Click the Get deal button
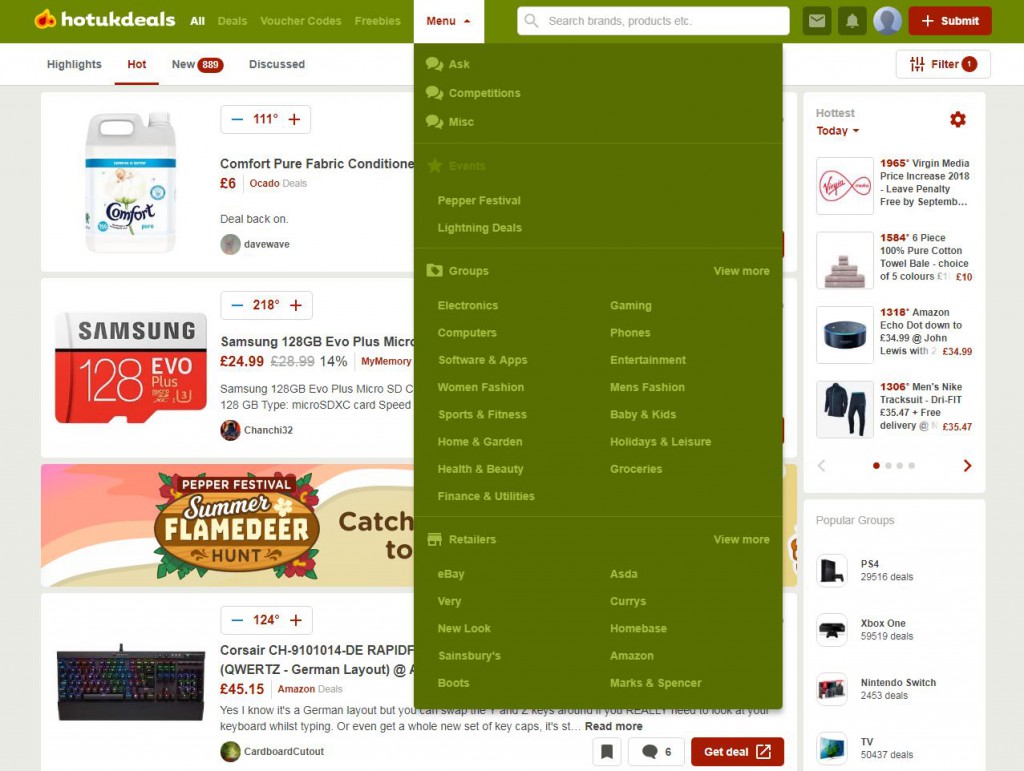 tap(737, 751)
